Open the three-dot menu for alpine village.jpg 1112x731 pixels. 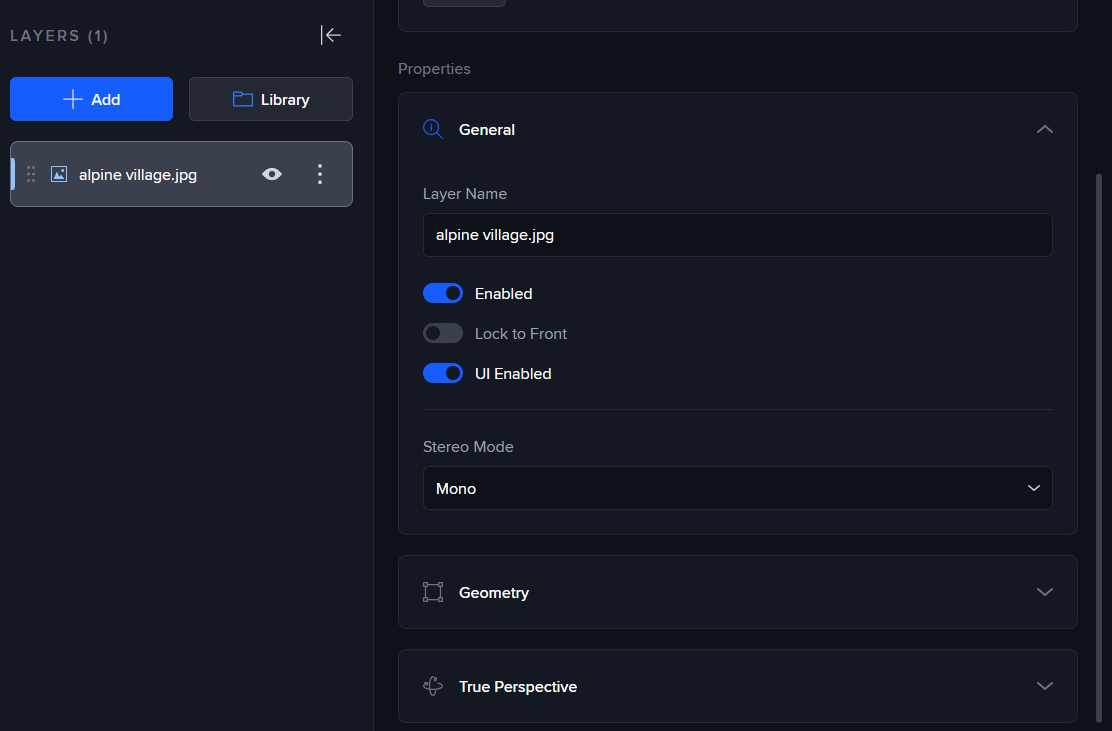[x=320, y=174]
